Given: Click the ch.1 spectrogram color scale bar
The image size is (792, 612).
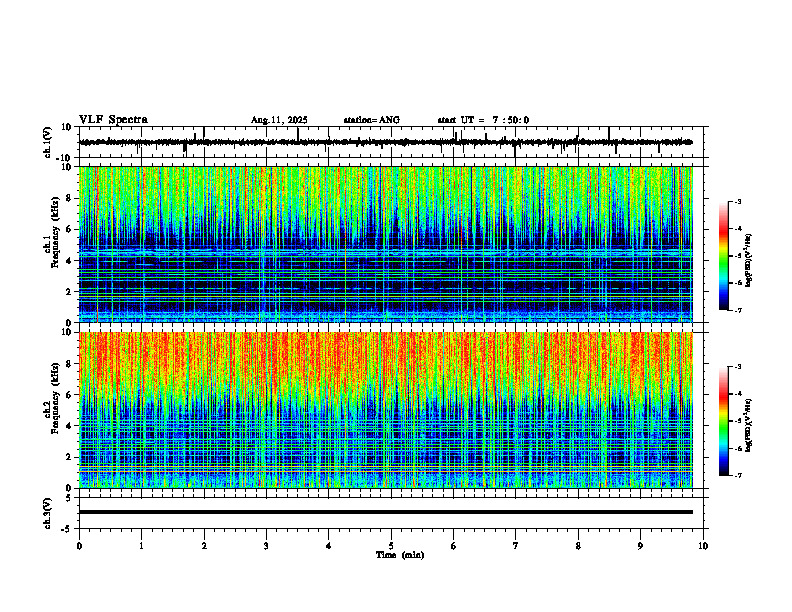Looking at the screenshot, I should pos(724,256).
